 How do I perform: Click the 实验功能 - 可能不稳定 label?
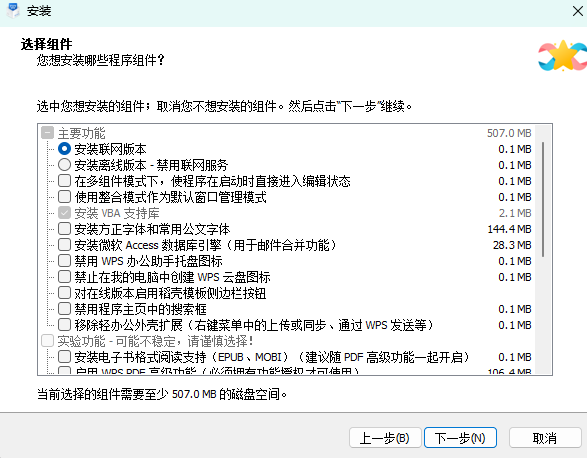point(155,341)
